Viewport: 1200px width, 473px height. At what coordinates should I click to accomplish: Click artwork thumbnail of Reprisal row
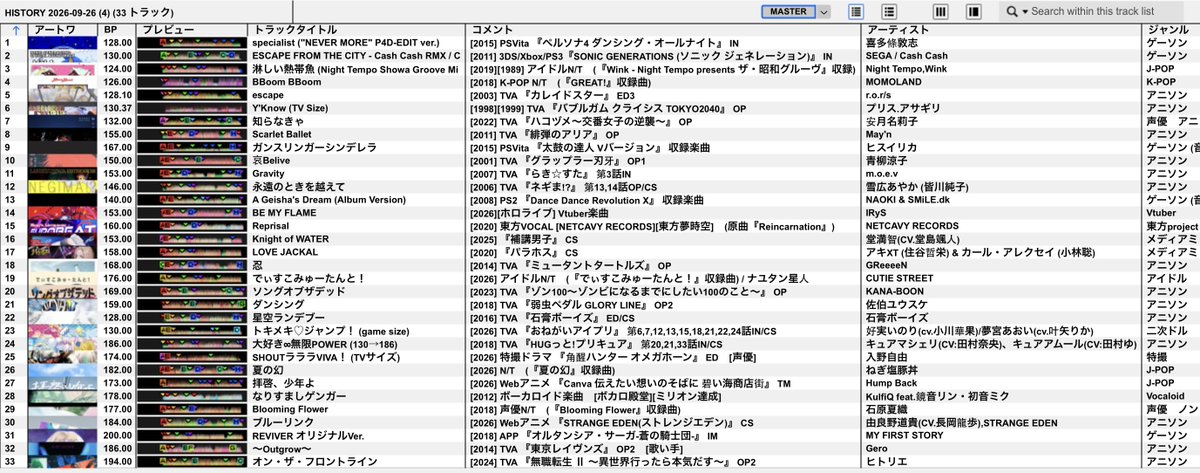63,226
